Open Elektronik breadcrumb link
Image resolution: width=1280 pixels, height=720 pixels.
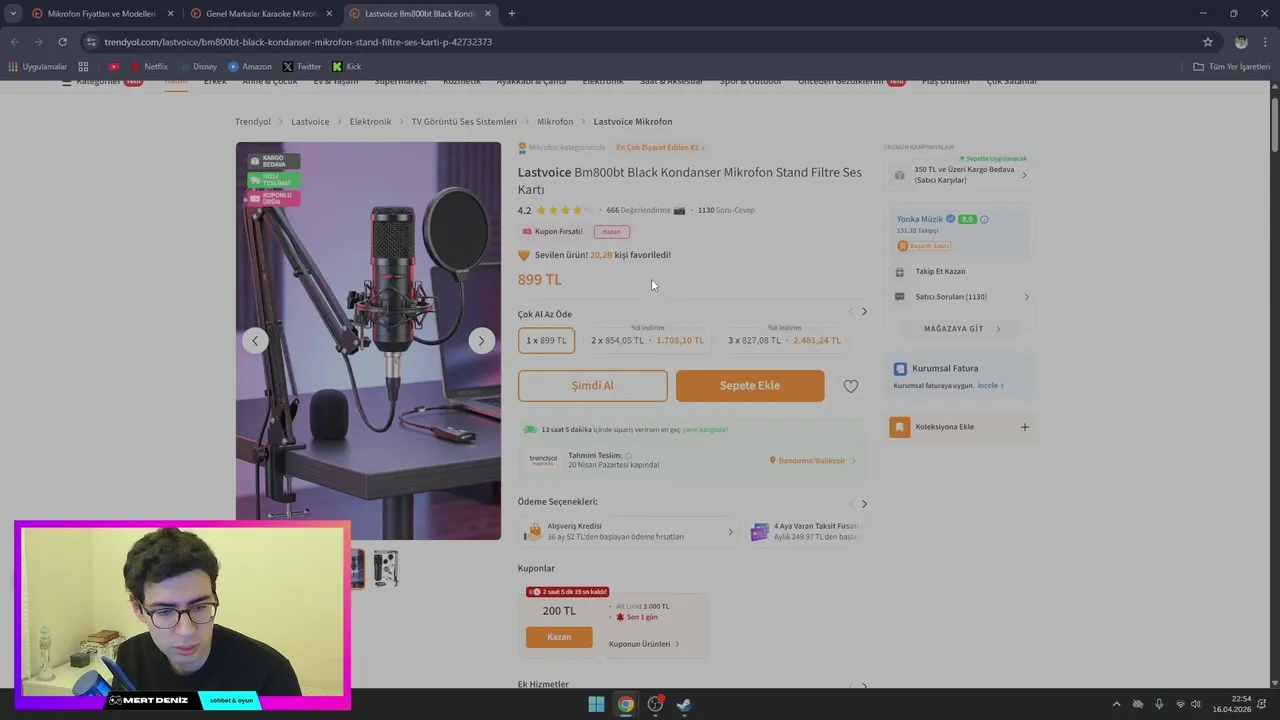[370, 122]
